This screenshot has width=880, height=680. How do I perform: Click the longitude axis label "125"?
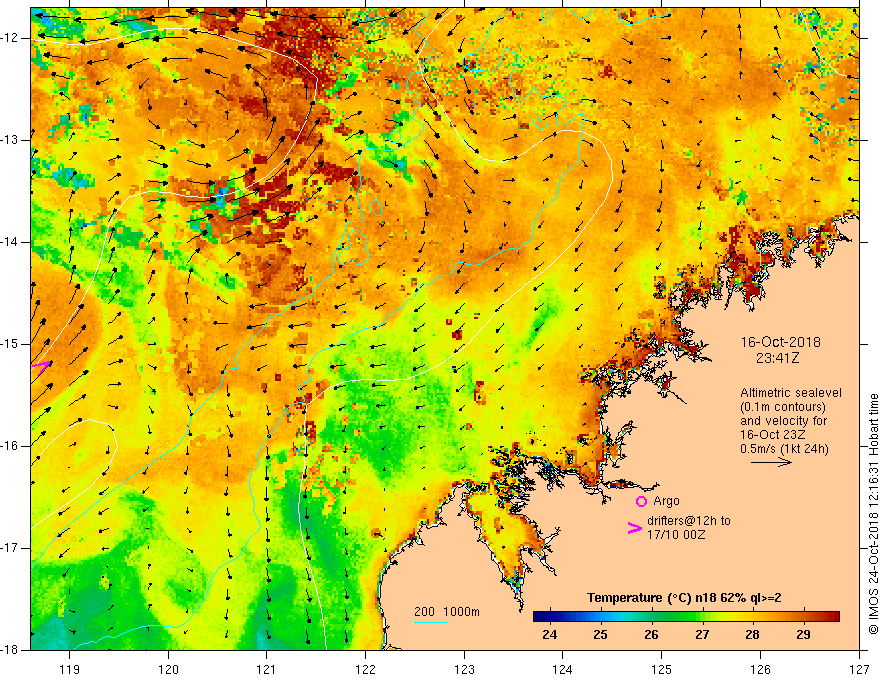click(662, 669)
